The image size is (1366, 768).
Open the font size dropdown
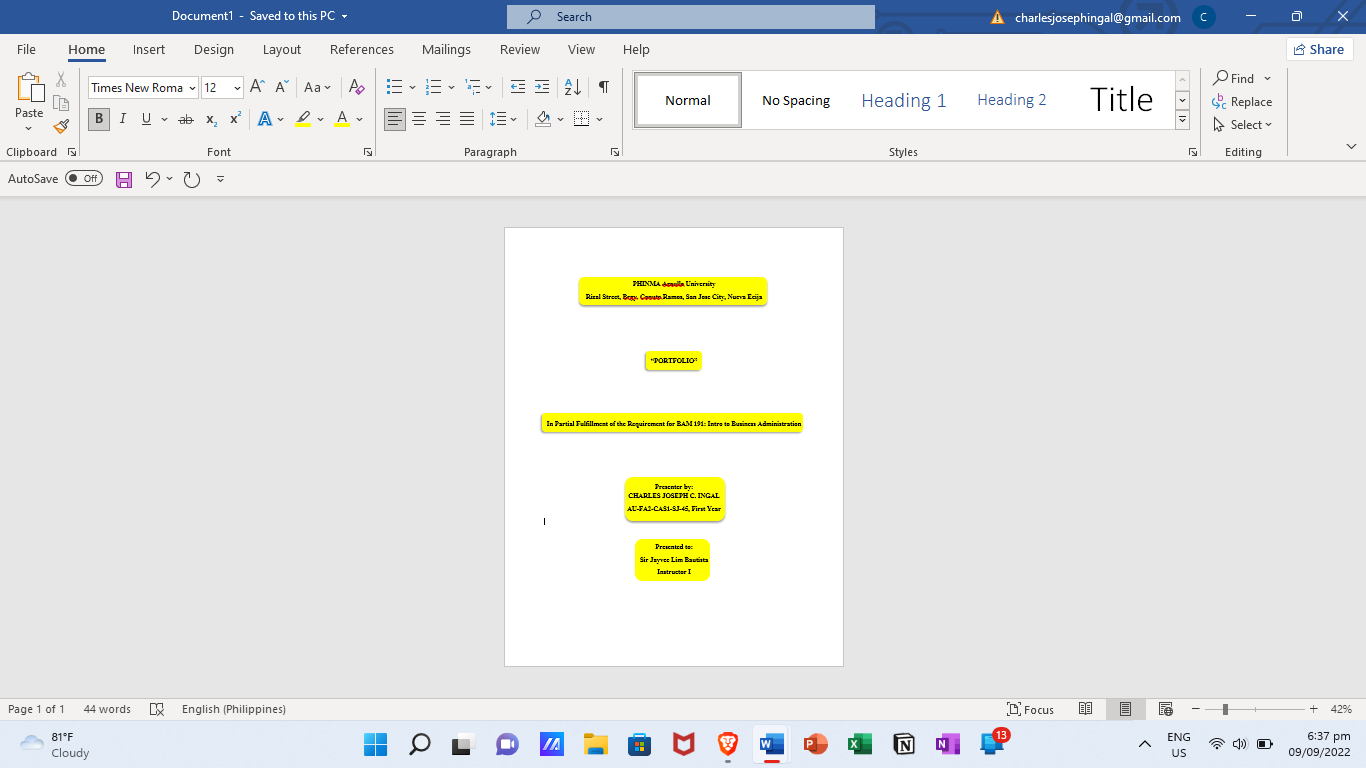237,88
